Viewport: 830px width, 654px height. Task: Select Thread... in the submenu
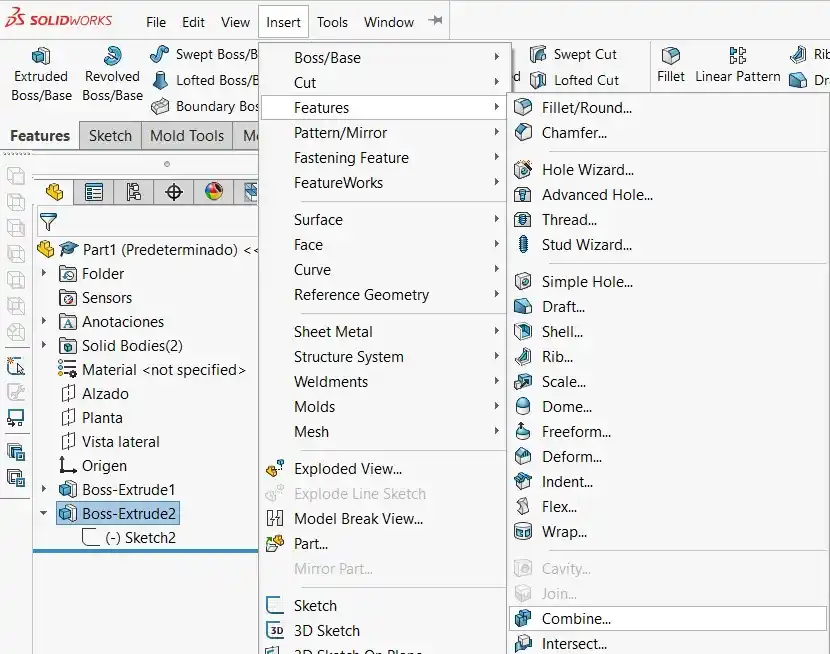(667, 220)
